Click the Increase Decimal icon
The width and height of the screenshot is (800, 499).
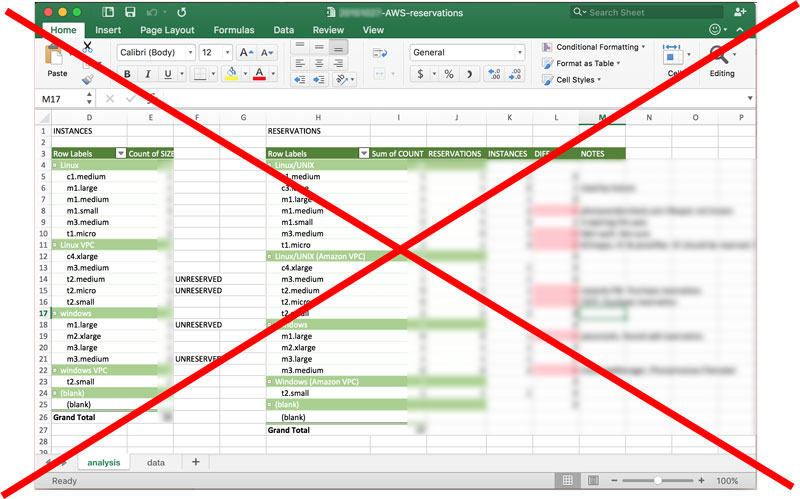pos(494,74)
